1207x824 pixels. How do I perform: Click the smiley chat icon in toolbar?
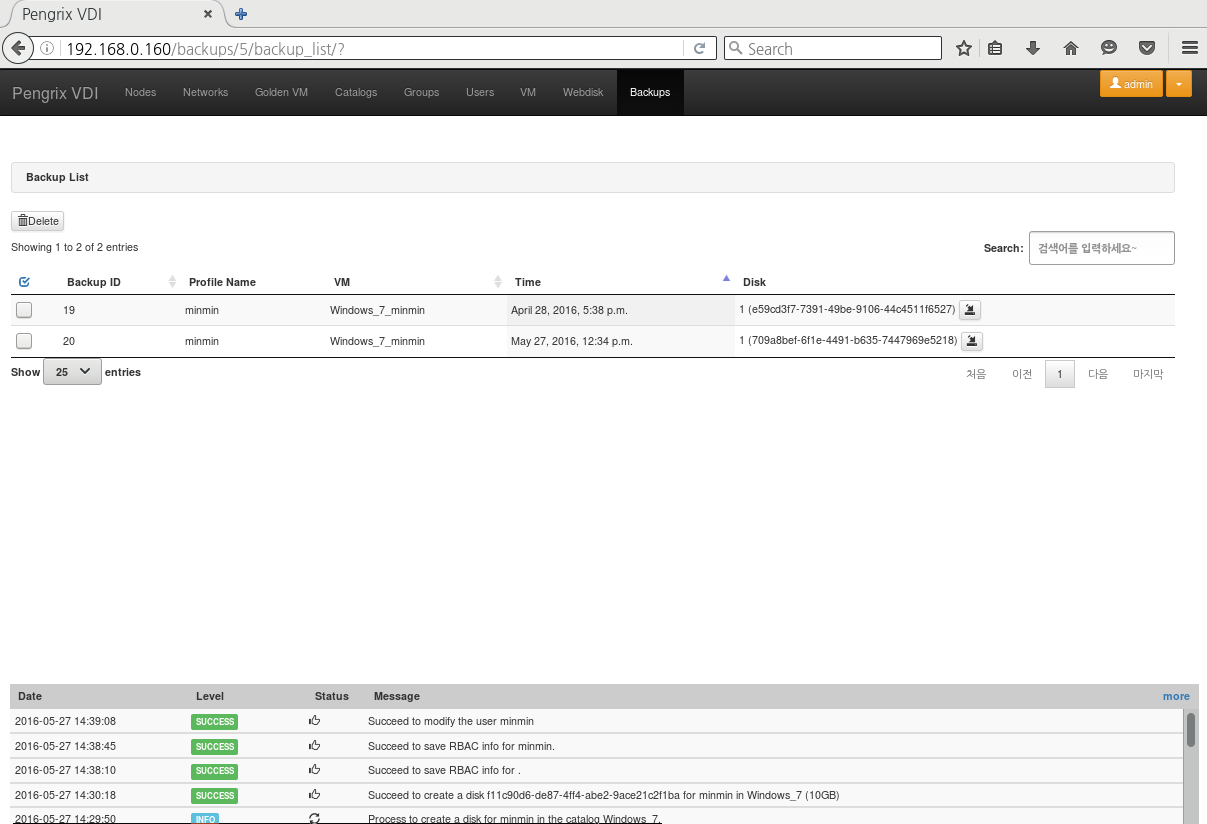[x=1109, y=48]
